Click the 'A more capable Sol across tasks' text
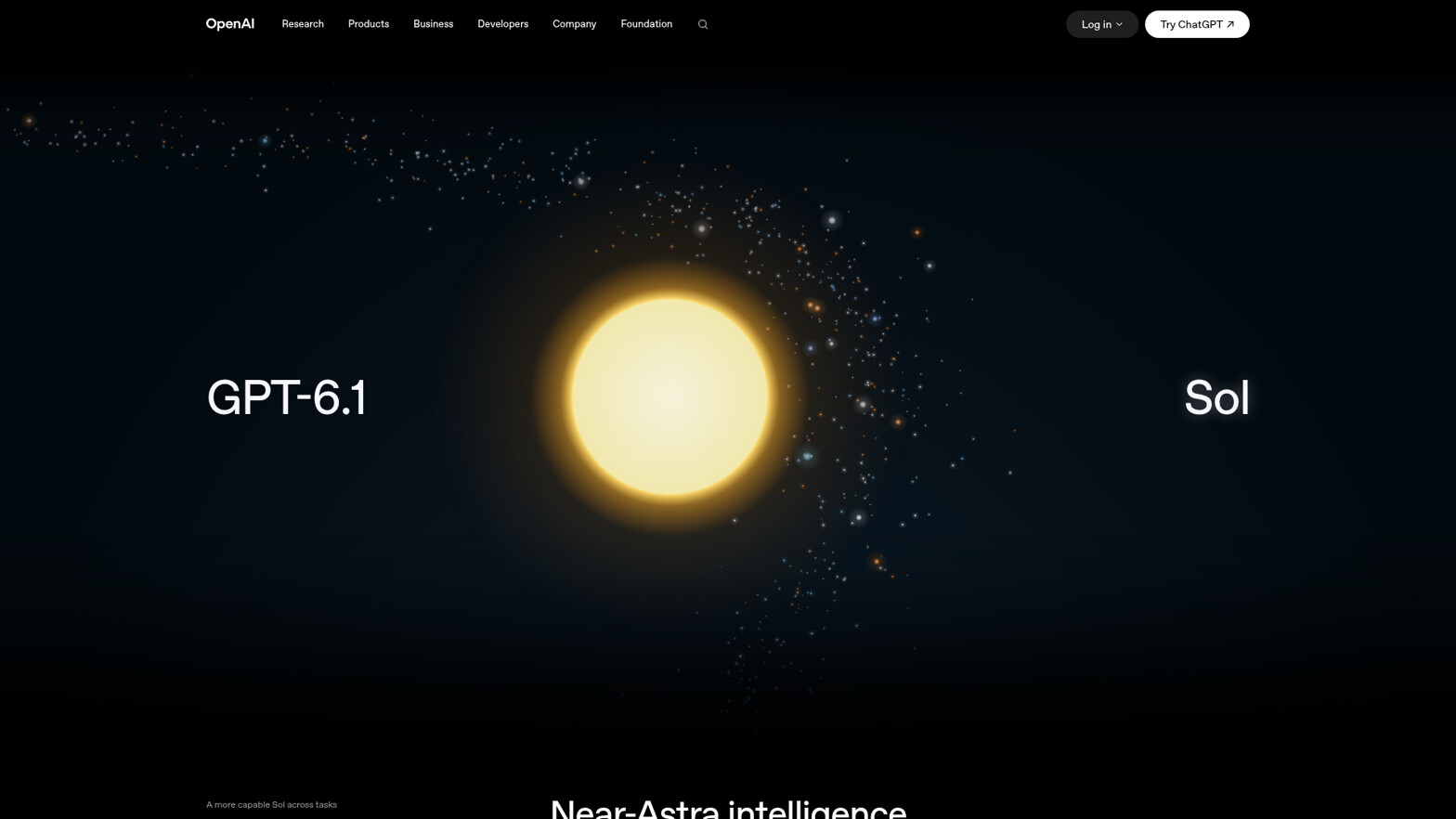The image size is (1456, 819). (x=271, y=805)
